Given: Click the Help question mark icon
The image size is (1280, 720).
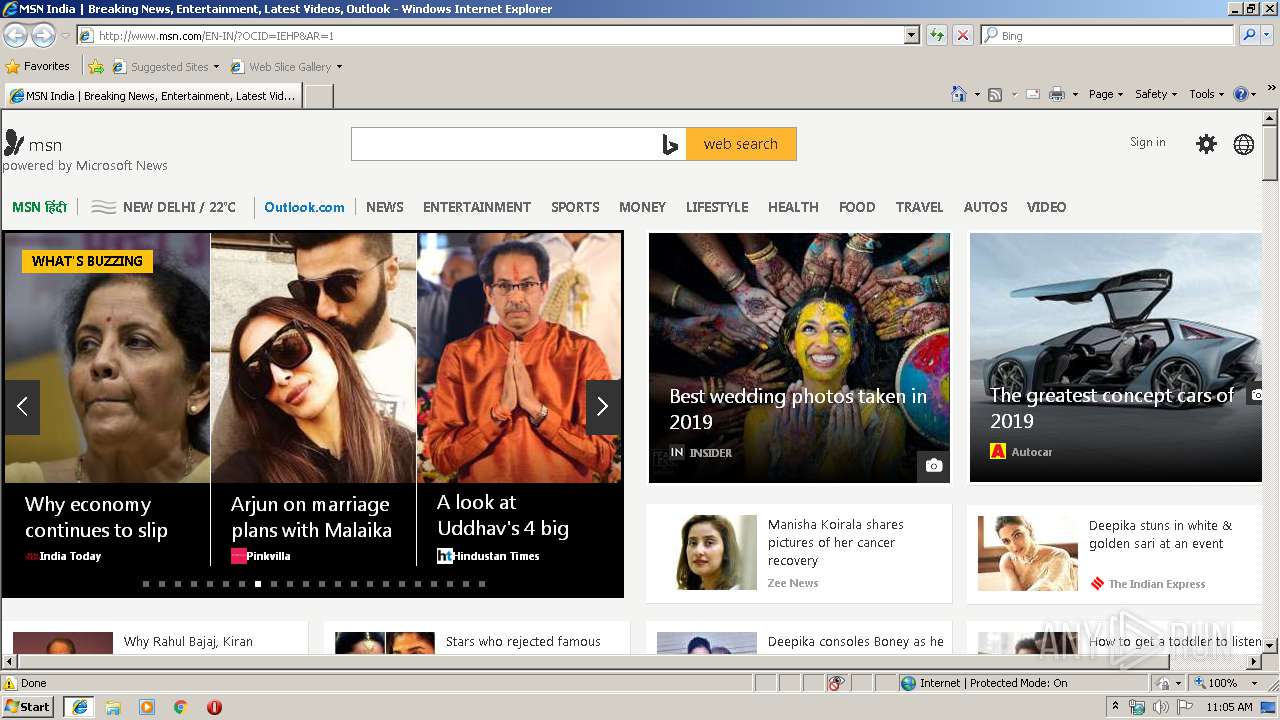Looking at the screenshot, I should 1241,94.
